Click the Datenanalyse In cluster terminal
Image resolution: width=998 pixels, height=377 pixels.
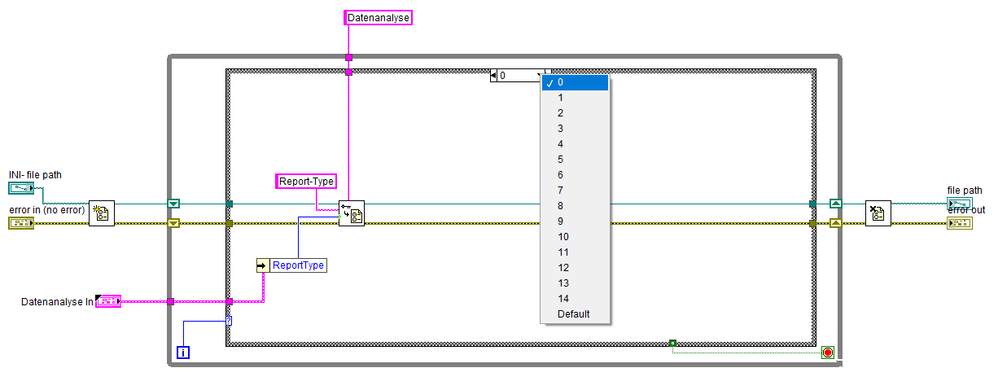[108, 301]
